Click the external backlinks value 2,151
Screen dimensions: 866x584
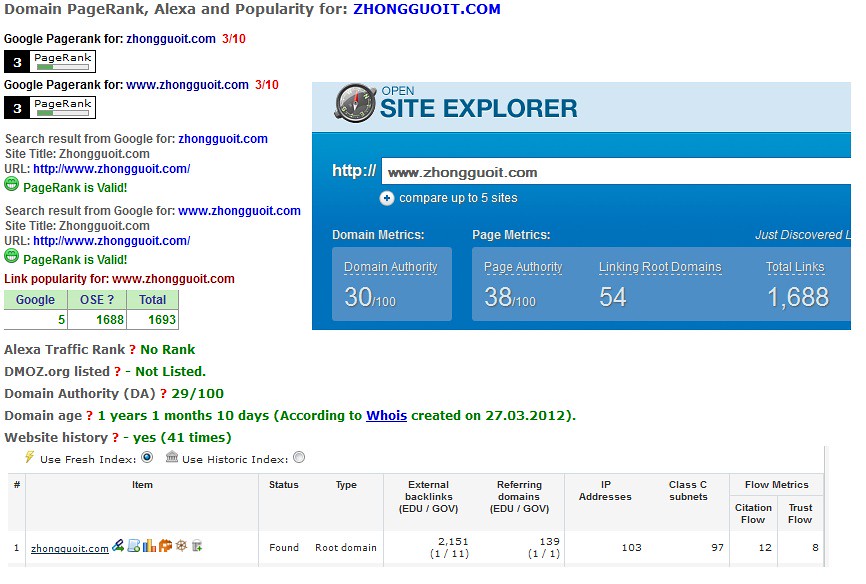453,541
